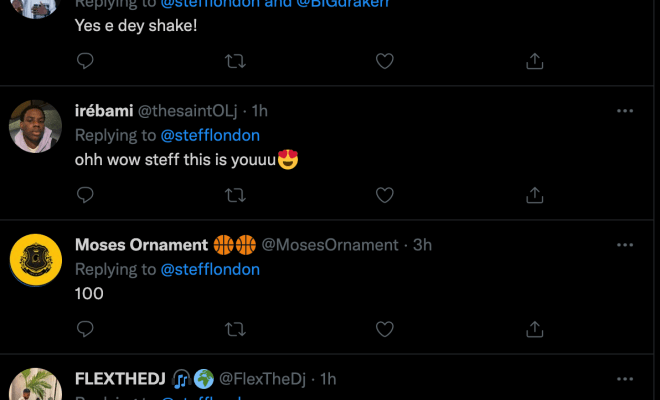Share irébami's tweet
The height and width of the screenshot is (400, 660).
(534, 195)
